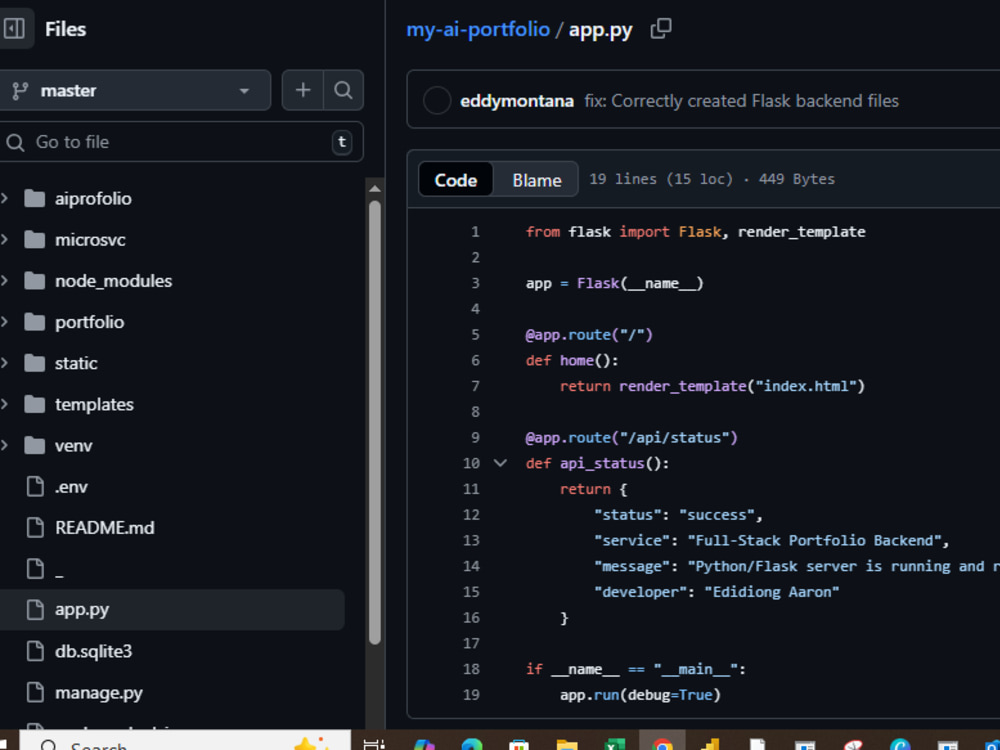
Task: Click the 'Files' panel heading
Action: pyautogui.click(x=66, y=29)
